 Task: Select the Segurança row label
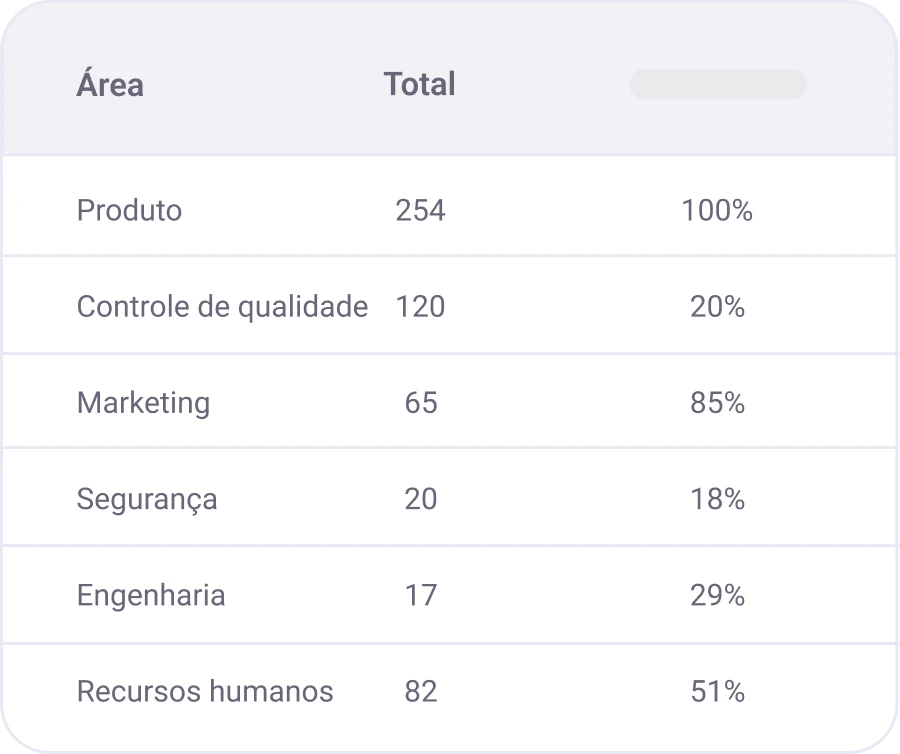pos(147,499)
